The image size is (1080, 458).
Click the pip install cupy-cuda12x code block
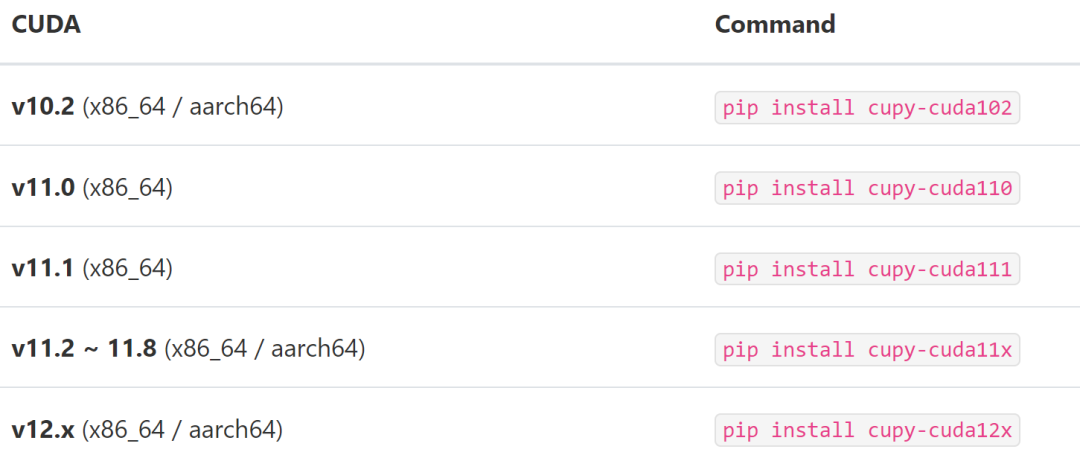[x=867, y=432]
